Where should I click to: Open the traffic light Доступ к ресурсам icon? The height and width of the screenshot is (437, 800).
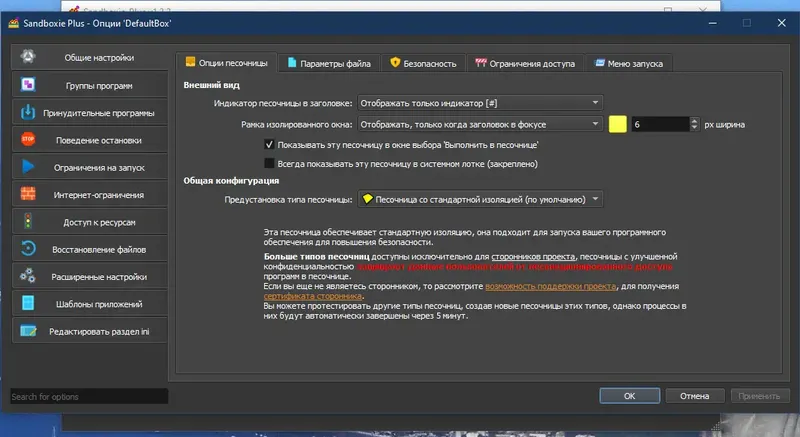[x=28, y=221]
